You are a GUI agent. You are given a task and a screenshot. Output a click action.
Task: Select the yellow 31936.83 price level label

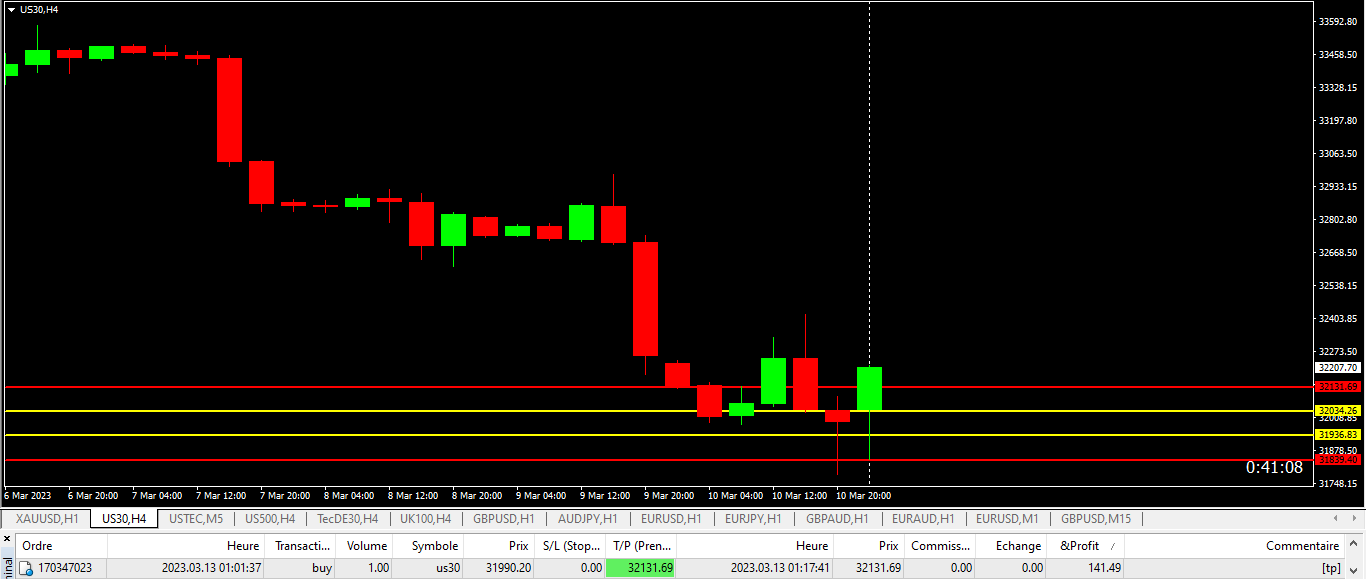[x=1338, y=435]
